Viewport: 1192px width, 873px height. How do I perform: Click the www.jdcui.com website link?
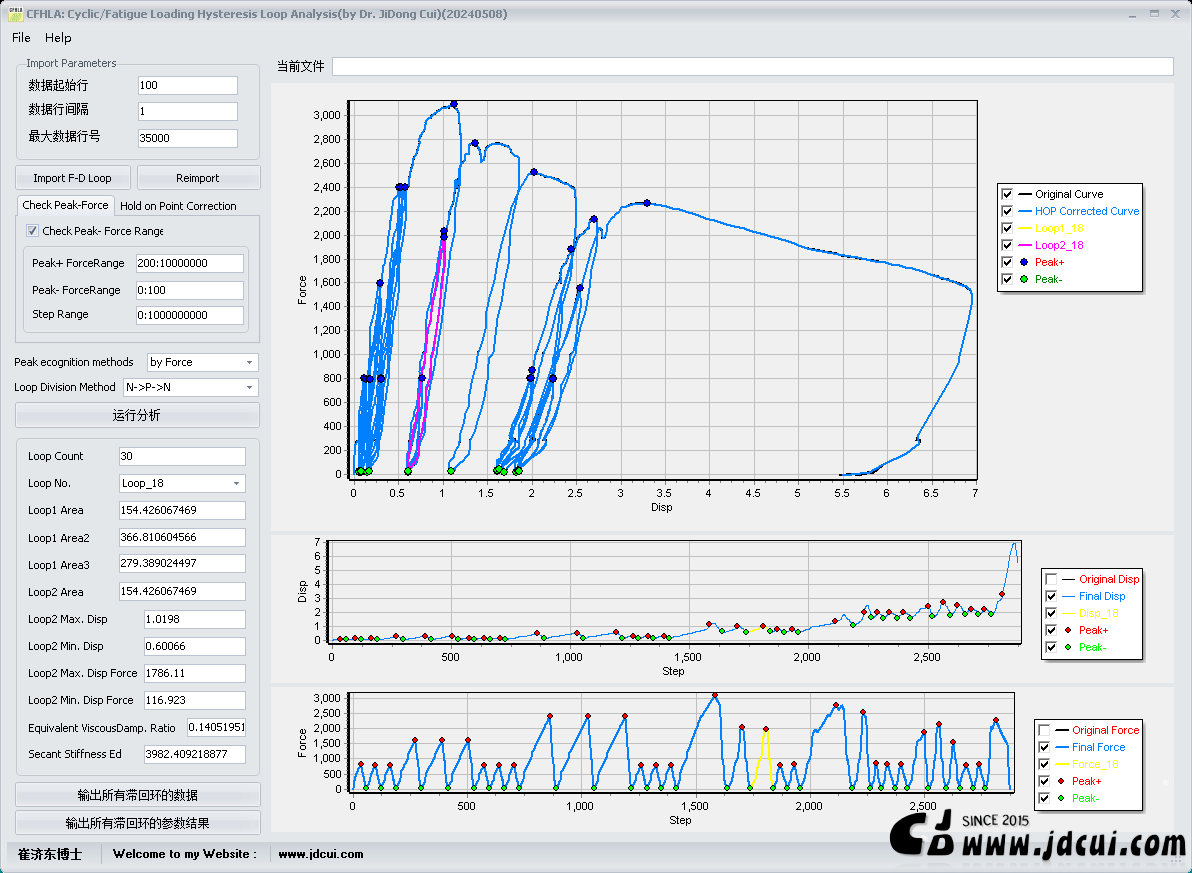(321, 854)
